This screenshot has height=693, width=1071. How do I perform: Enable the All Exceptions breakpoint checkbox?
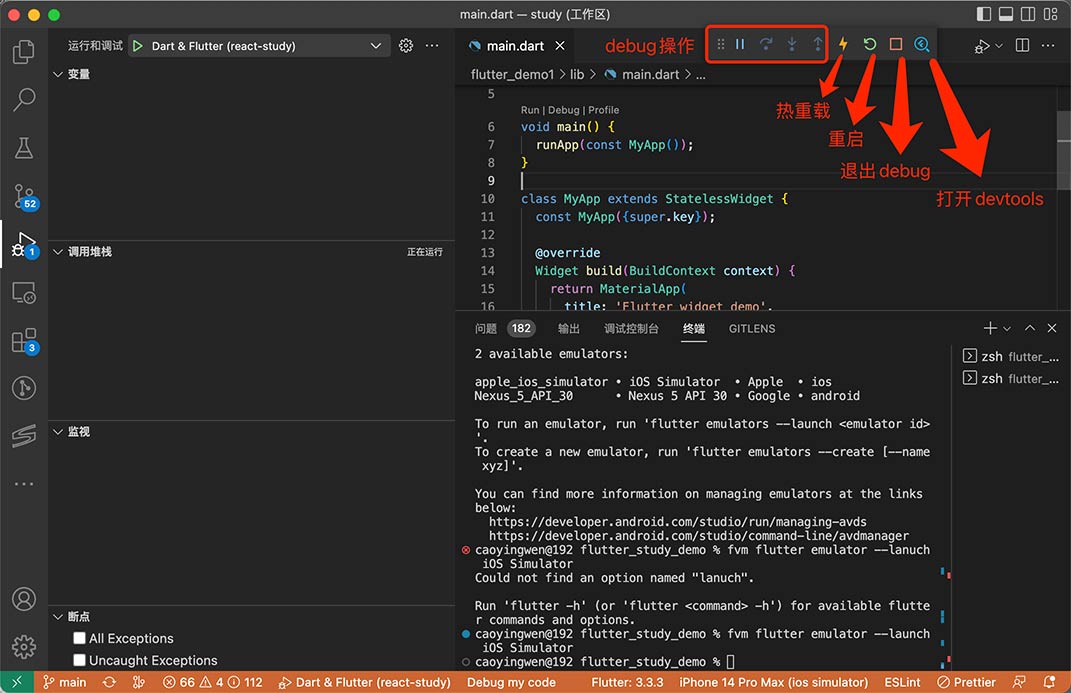point(80,638)
